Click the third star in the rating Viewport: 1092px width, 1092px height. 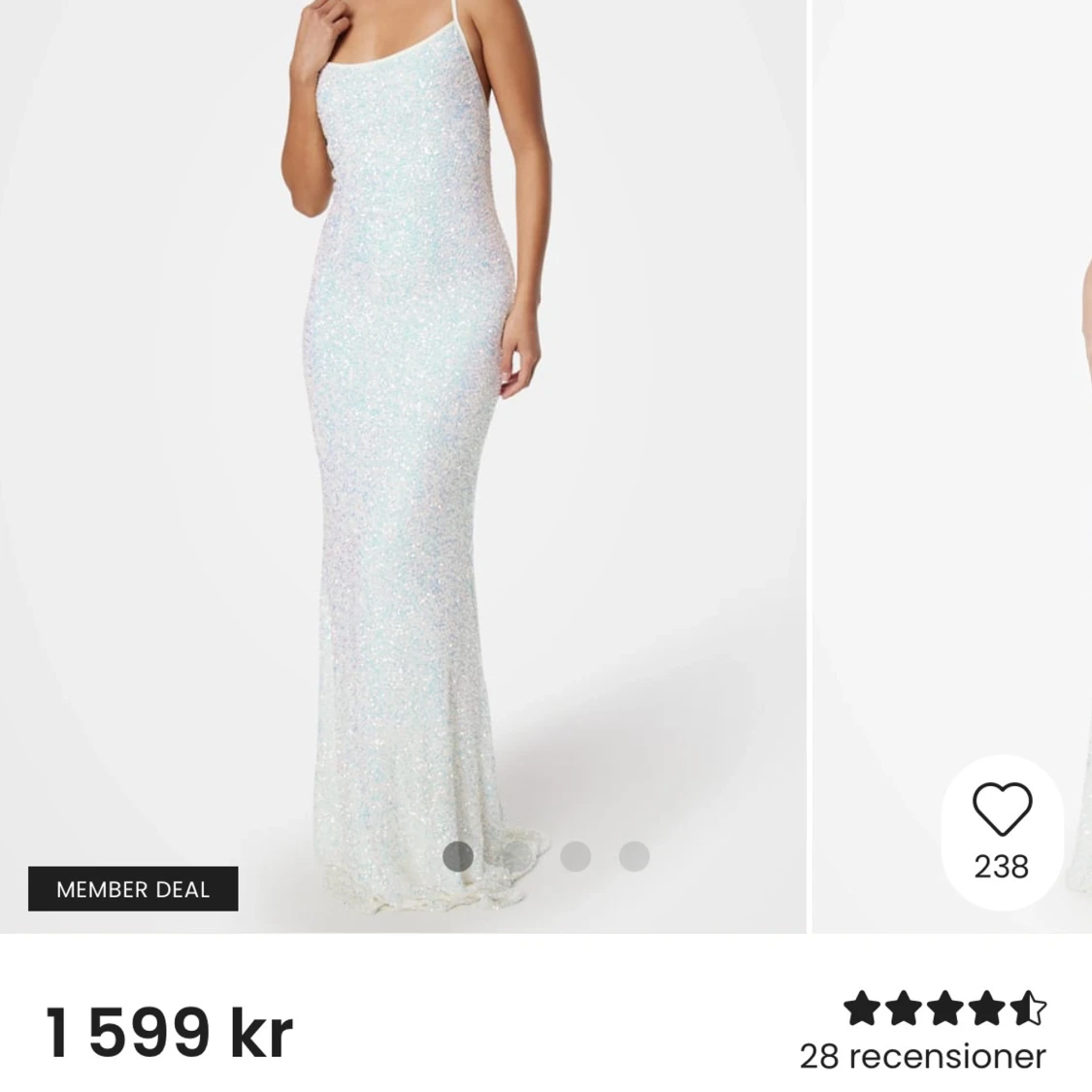945,1008
